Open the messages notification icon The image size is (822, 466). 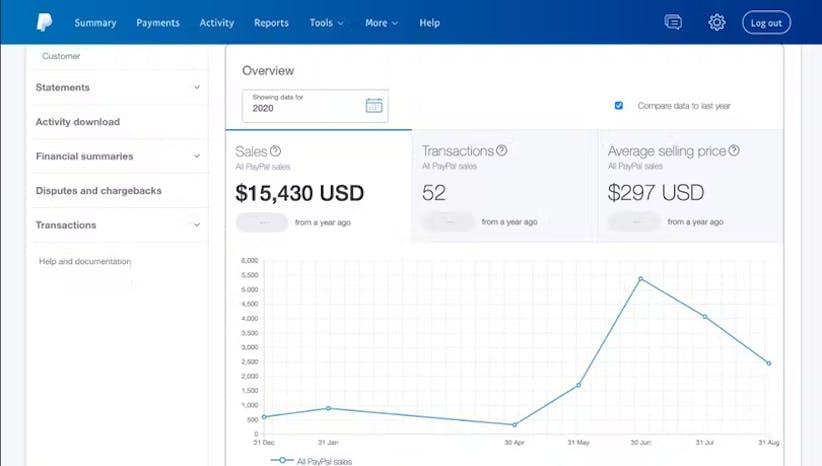[673, 22]
